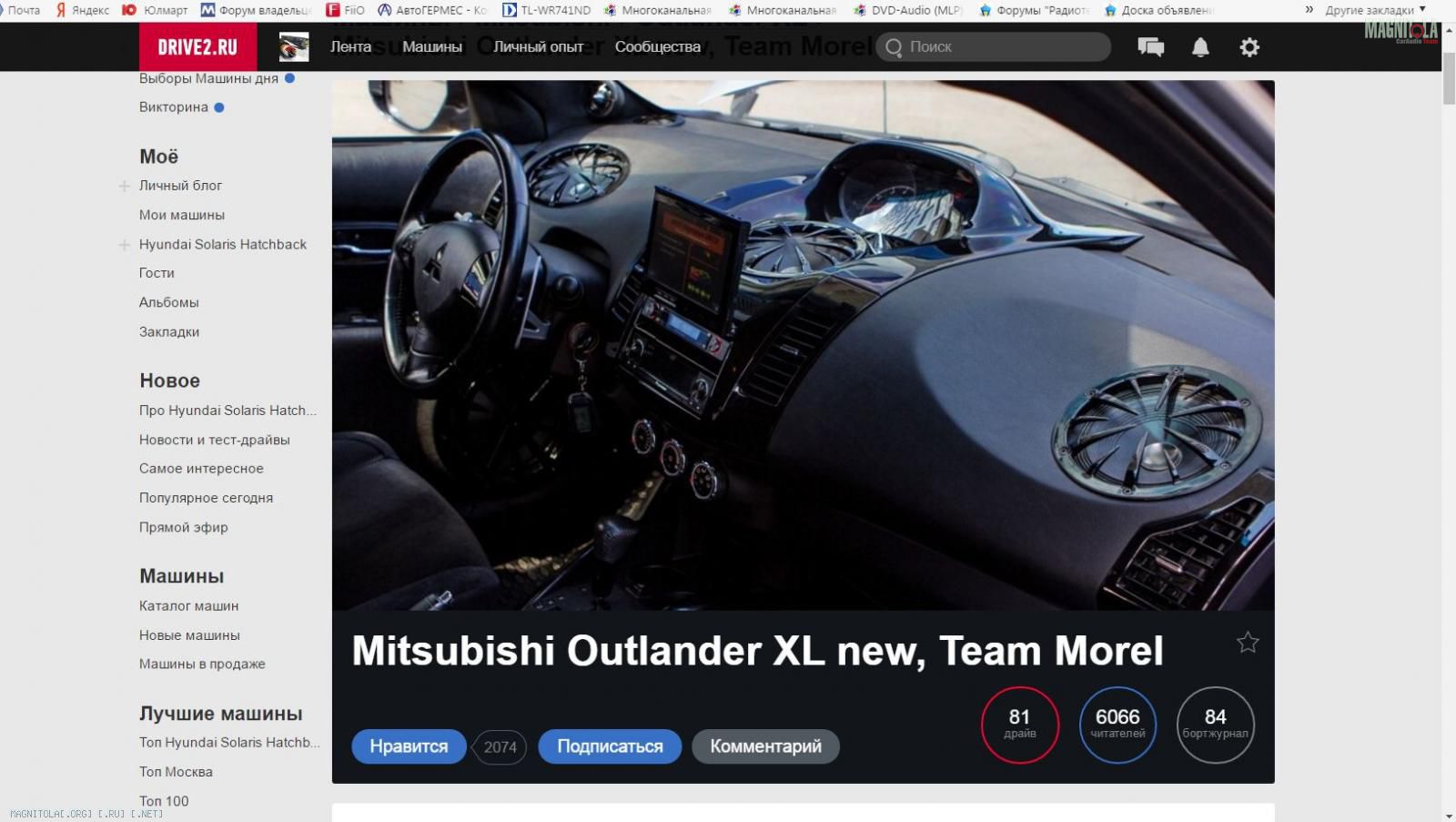
Task: Open the Сообщества menu item
Action: pyautogui.click(x=657, y=47)
